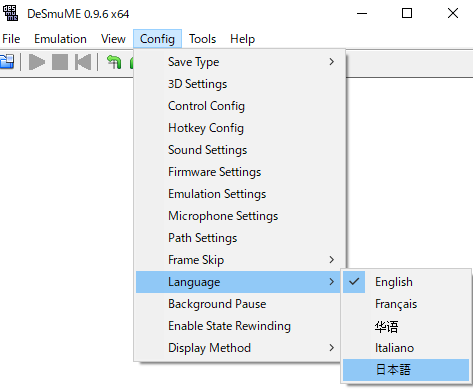Open Hotkey Config
The width and height of the screenshot is (473, 392).
click(239, 128)
